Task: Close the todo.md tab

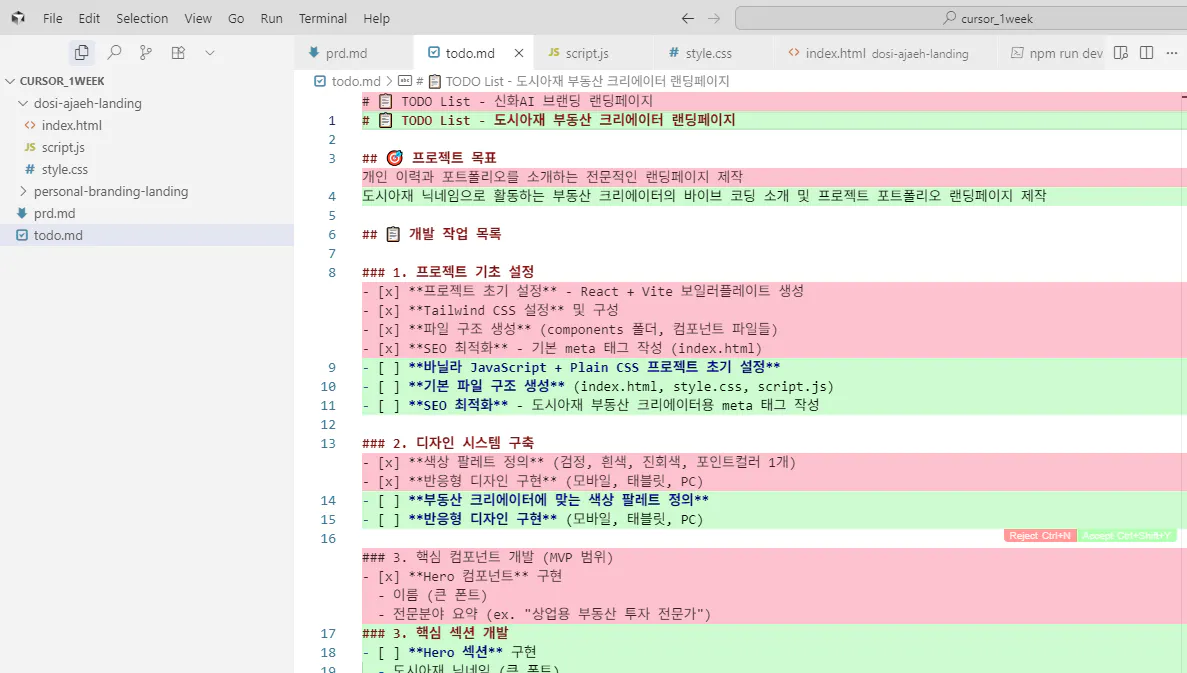Action: (x=519, y=53)
